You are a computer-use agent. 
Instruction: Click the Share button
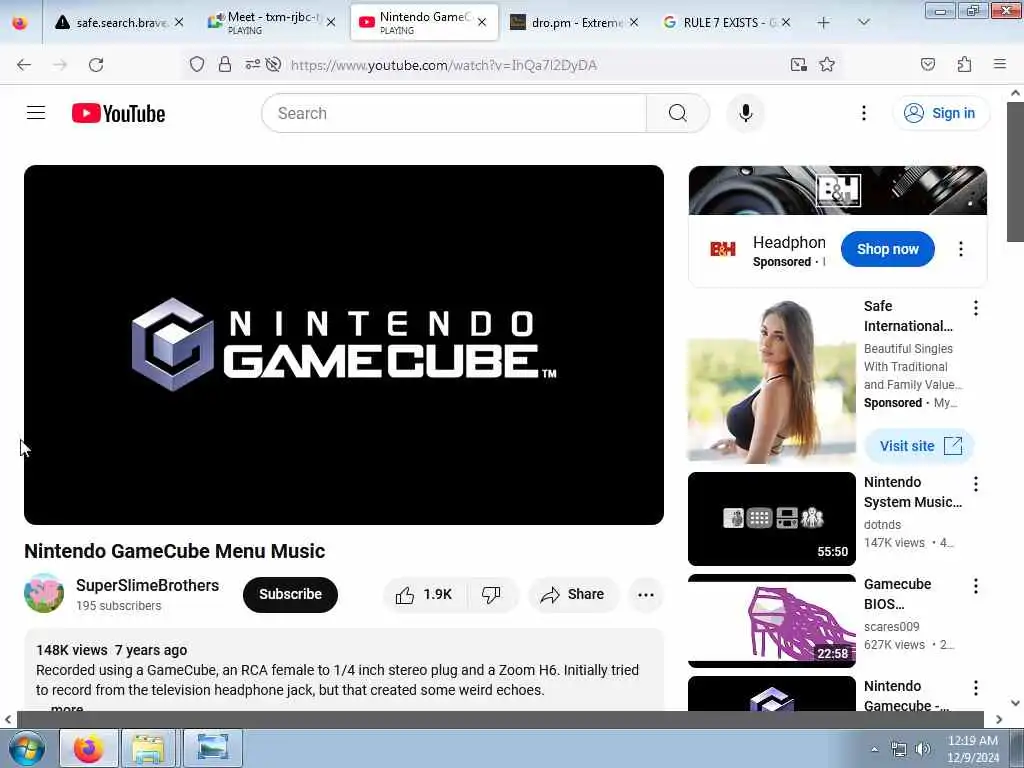click(x=573, y=594)
